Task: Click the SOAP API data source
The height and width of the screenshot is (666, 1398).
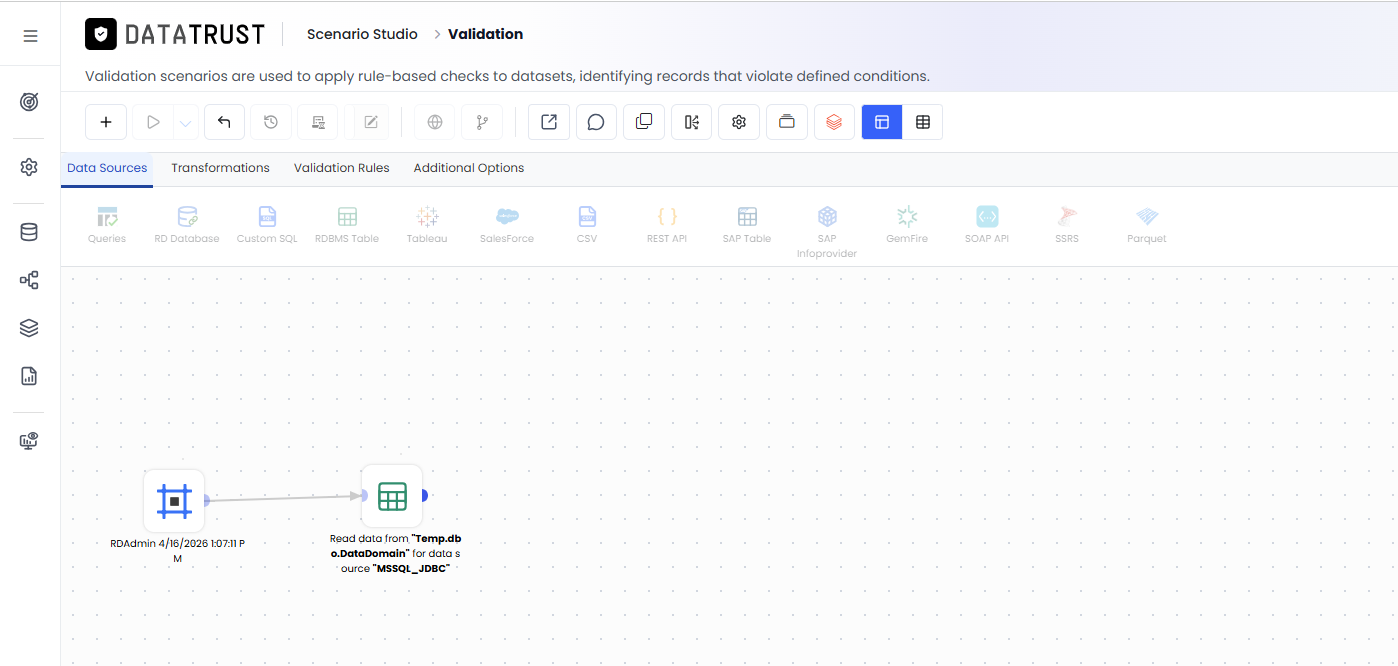Action: (987, 225)
